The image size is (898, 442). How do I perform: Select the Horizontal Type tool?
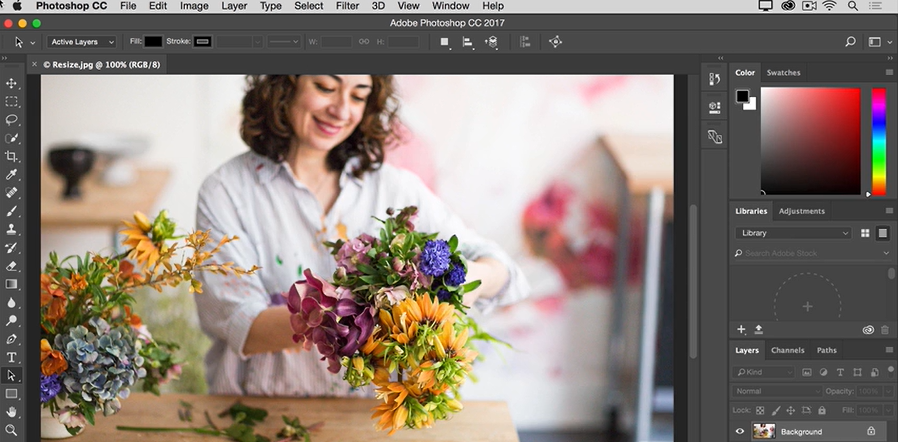tap(11, 357)
